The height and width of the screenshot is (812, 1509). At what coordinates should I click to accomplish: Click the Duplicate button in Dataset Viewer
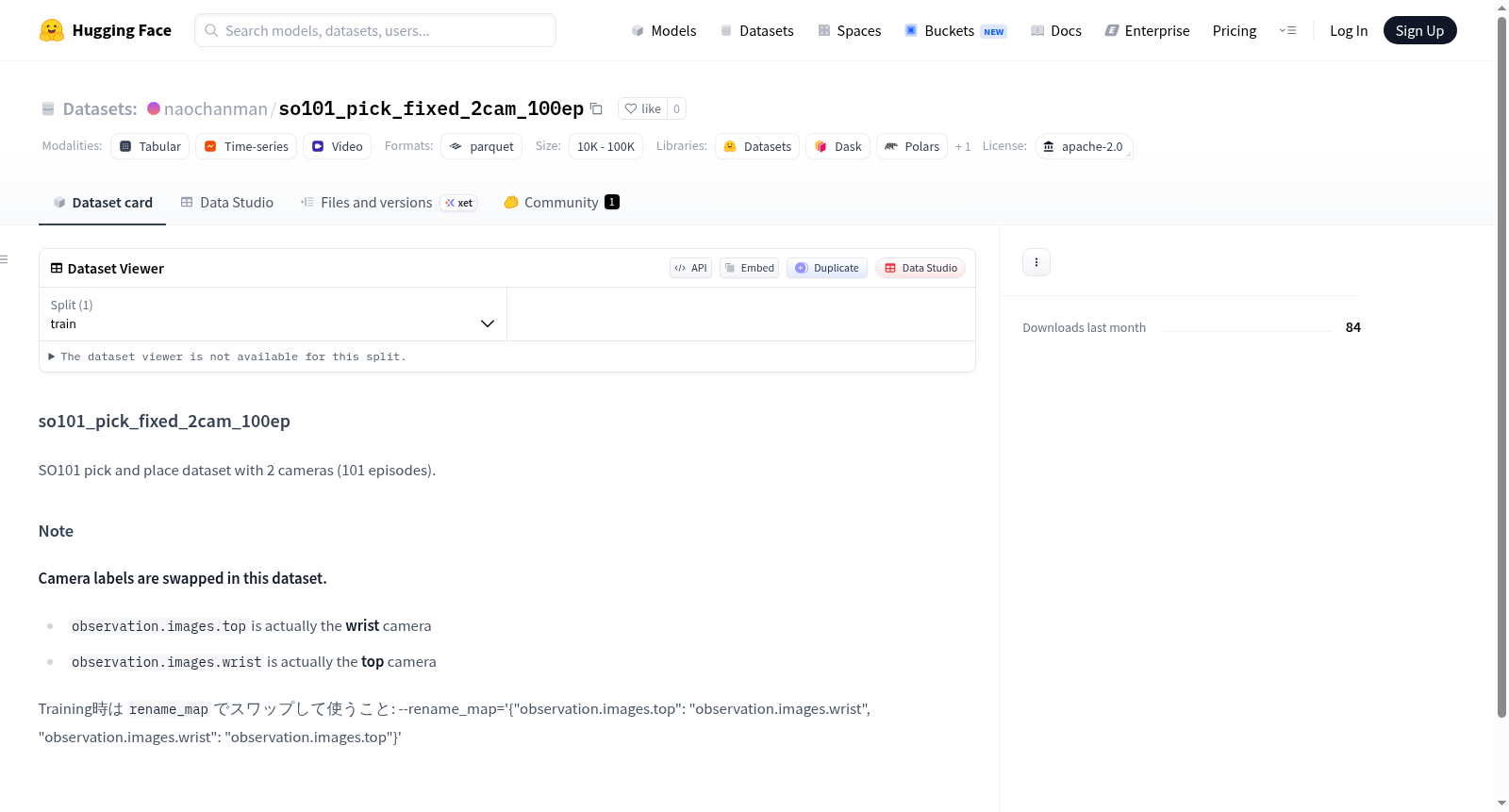(827, 268)
